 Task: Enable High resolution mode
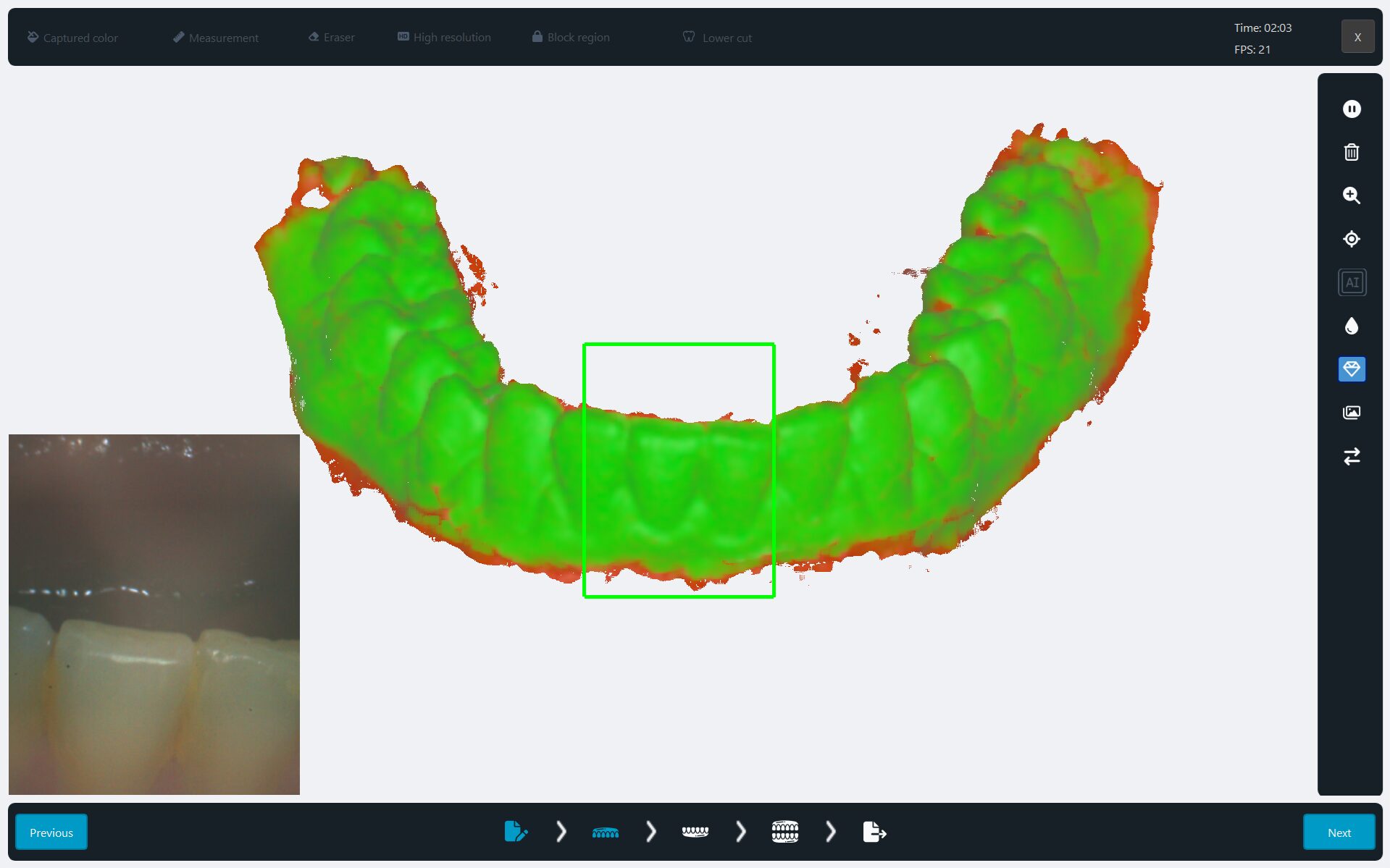444,38
